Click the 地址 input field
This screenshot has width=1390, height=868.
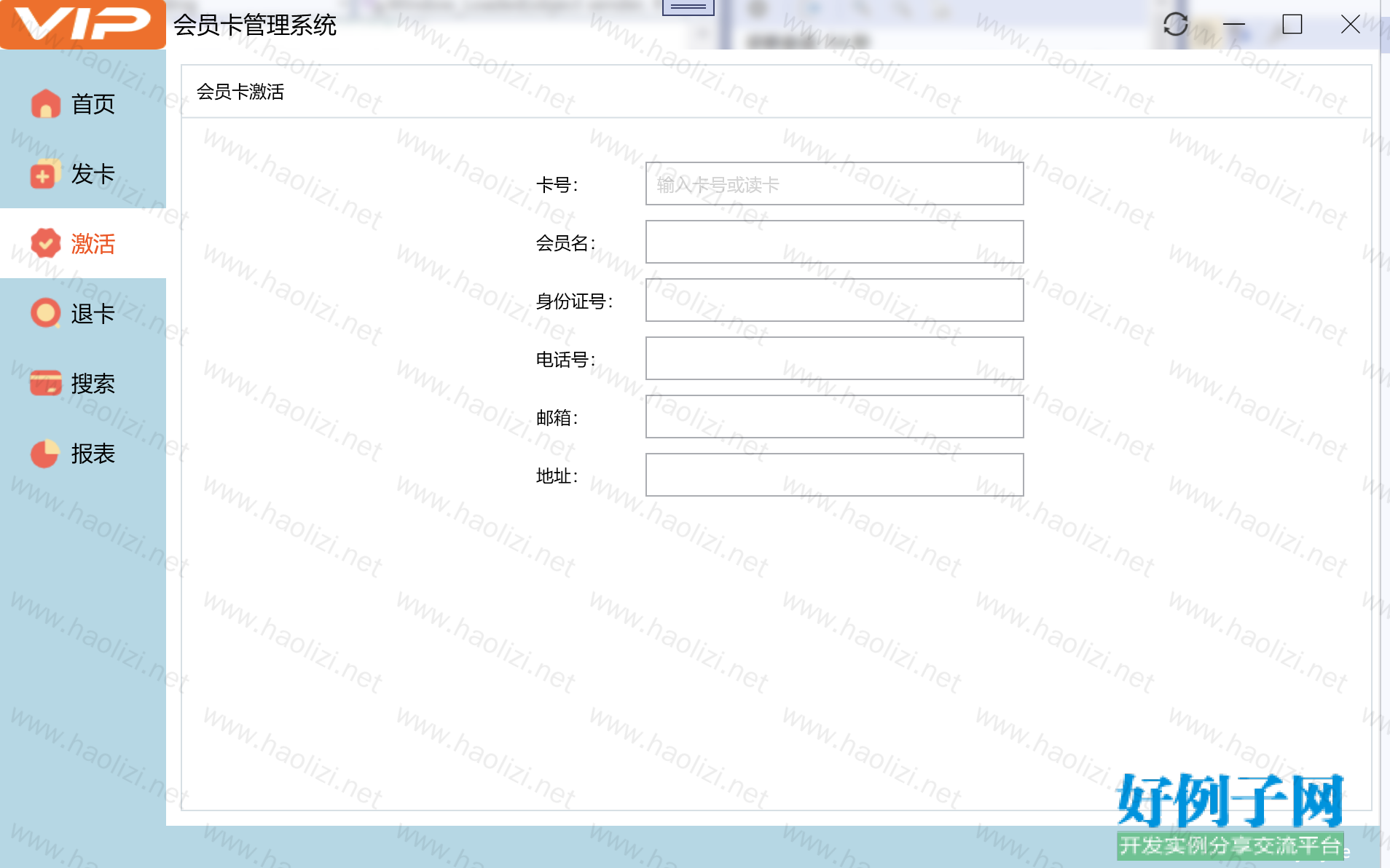pos(834,475)
